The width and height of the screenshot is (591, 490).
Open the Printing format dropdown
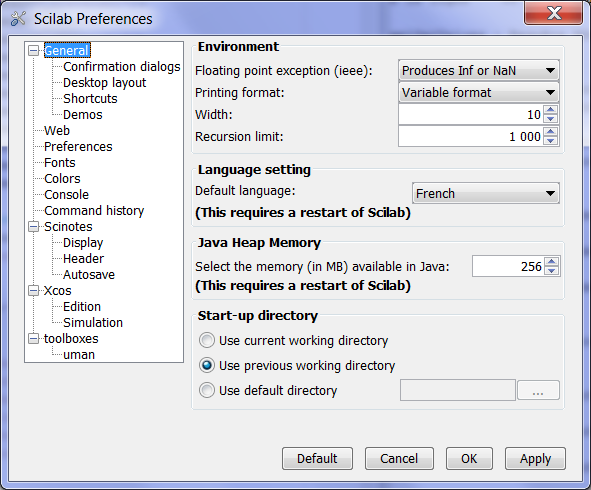point(479,92)
